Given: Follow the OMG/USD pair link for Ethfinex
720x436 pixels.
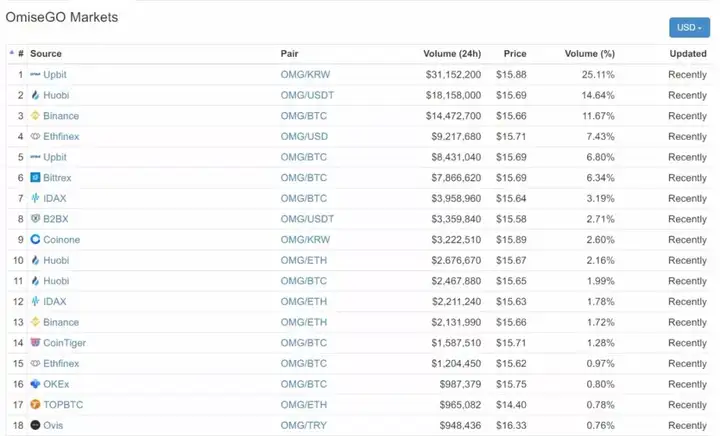Looking at the screenshot, I should tap(304, 136).
